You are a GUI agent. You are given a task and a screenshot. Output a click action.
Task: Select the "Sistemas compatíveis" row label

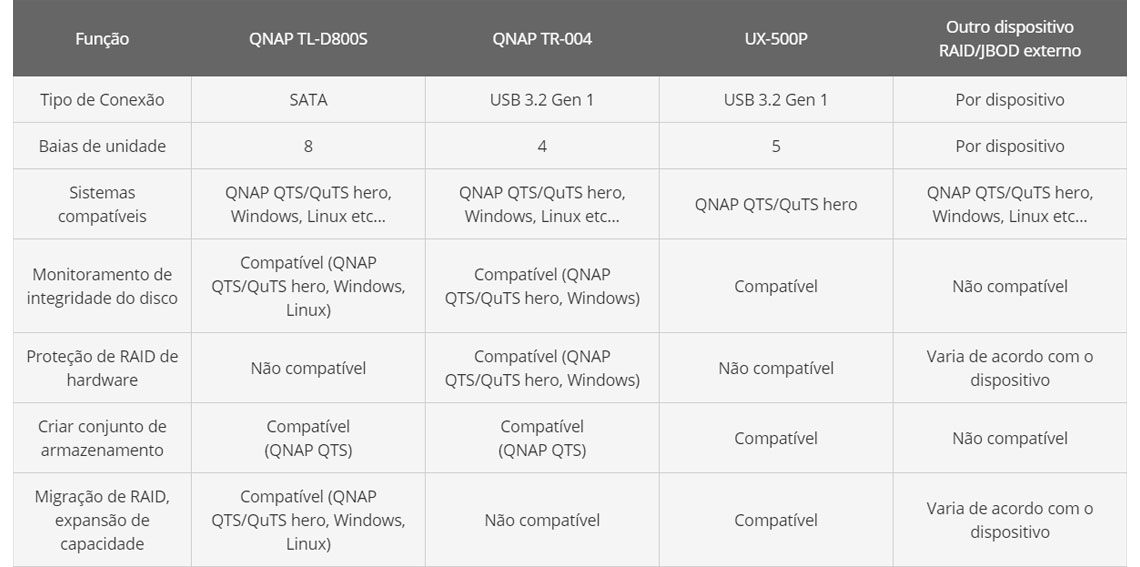[x=102, y=204]
